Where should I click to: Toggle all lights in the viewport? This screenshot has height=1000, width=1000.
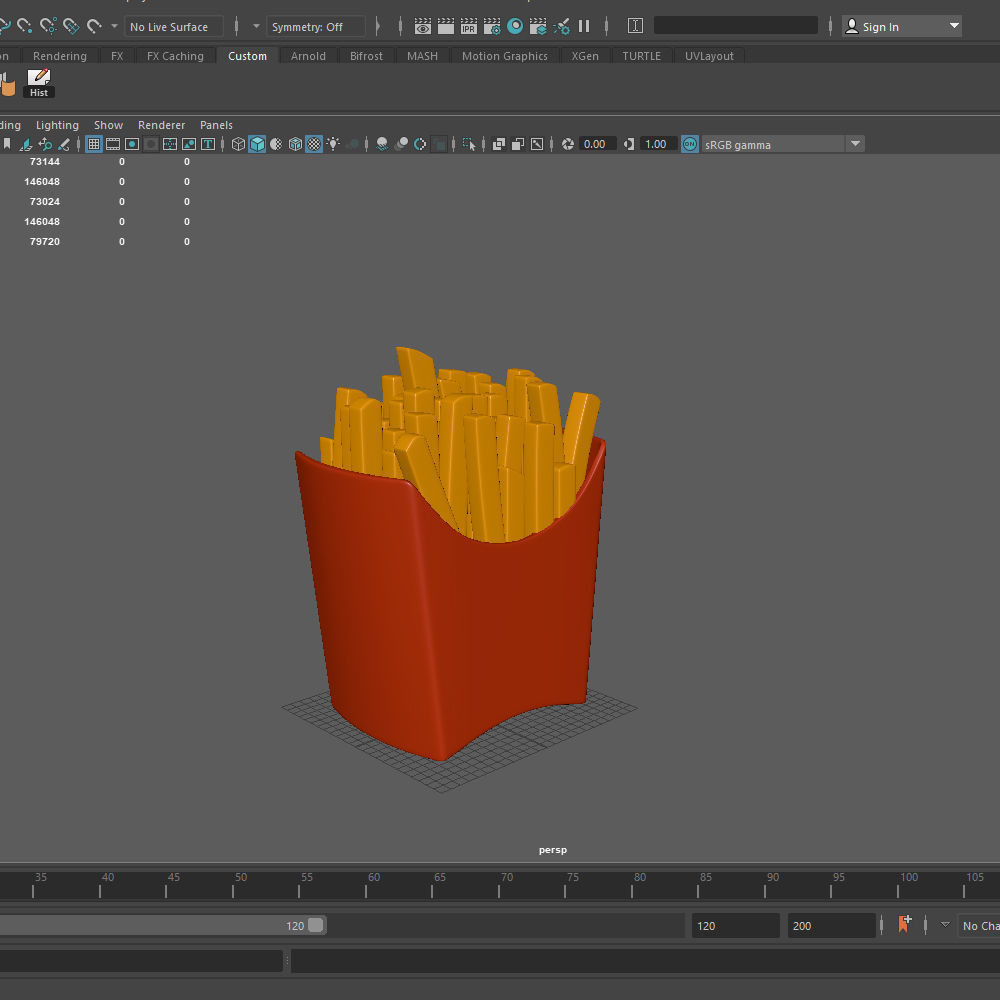[333, 143]
